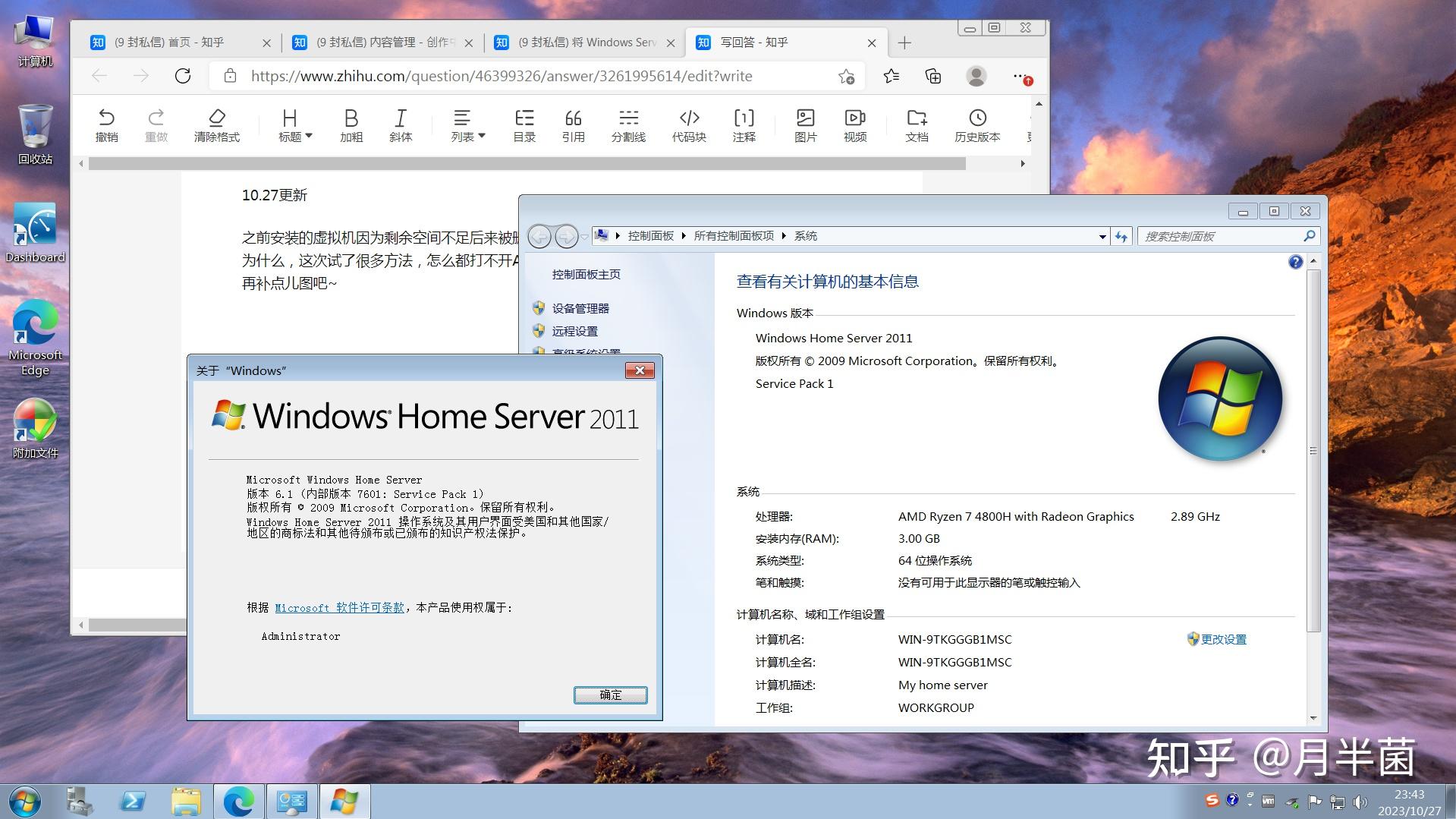Viewport: 1456px width, 819px height.
Task: Switch to the 将 Windows Serv tab
Action: pyautogui.click(x=584, y=43)
